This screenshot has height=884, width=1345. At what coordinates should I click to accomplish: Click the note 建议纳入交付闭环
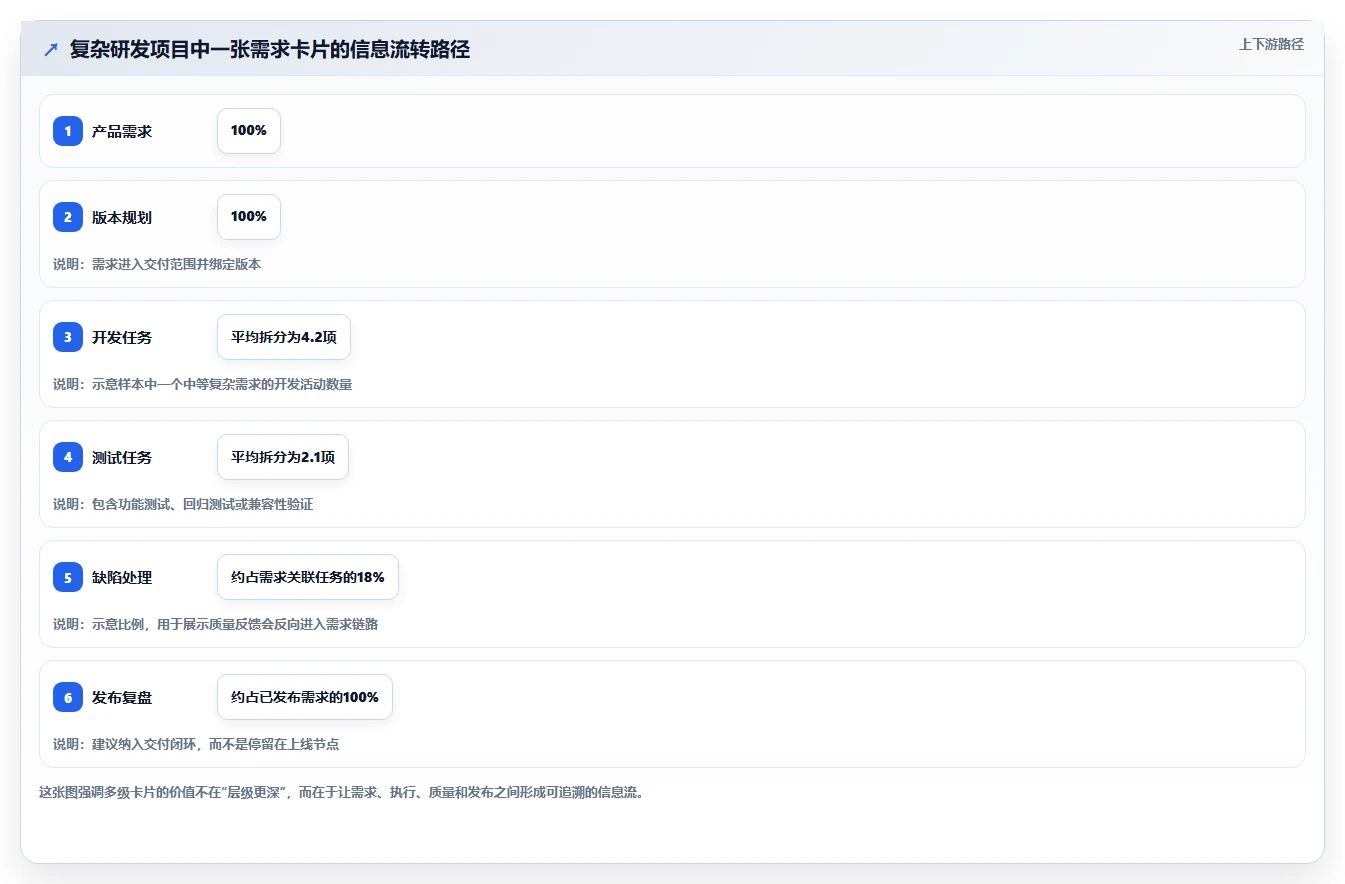pos(196,744)
